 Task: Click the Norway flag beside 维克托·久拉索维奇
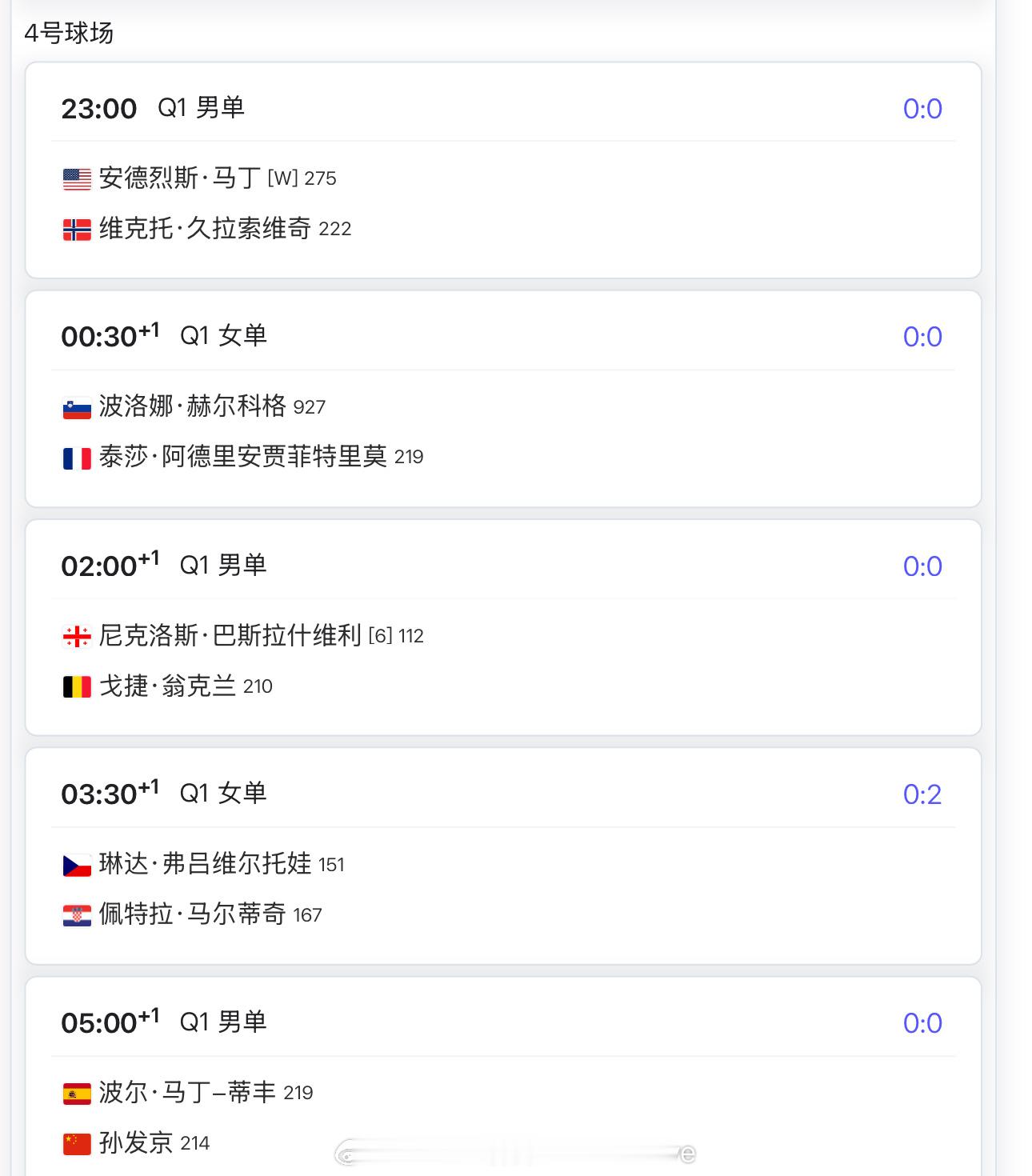[77, 230]
